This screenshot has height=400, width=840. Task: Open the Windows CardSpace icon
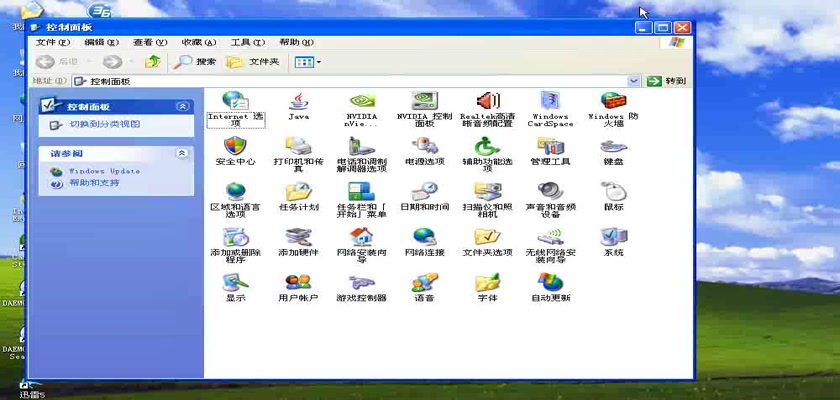(550, 101)
